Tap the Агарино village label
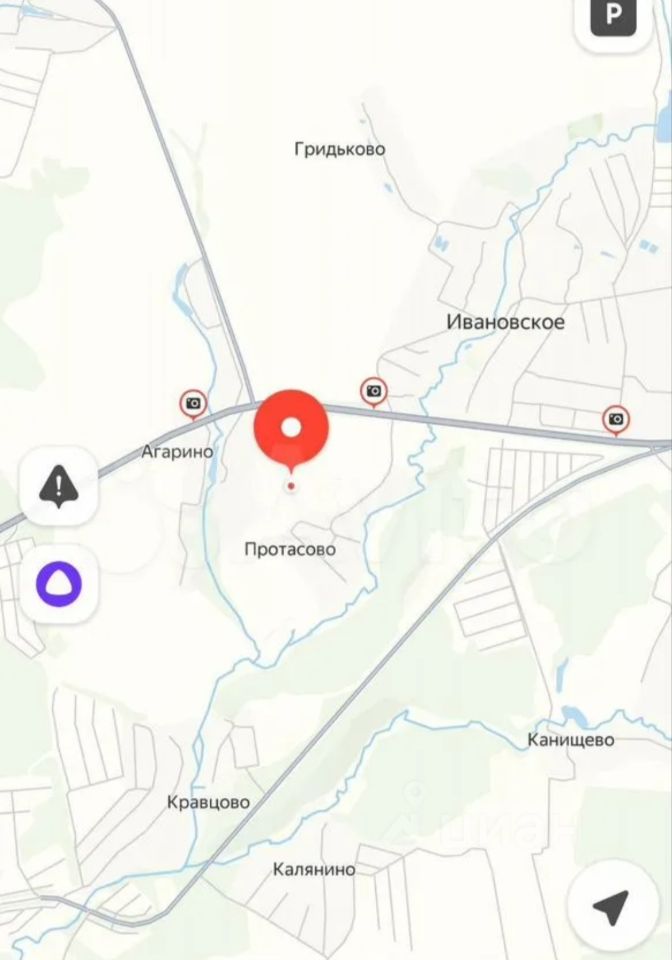672x960 pixels. (x=177, y=452)
